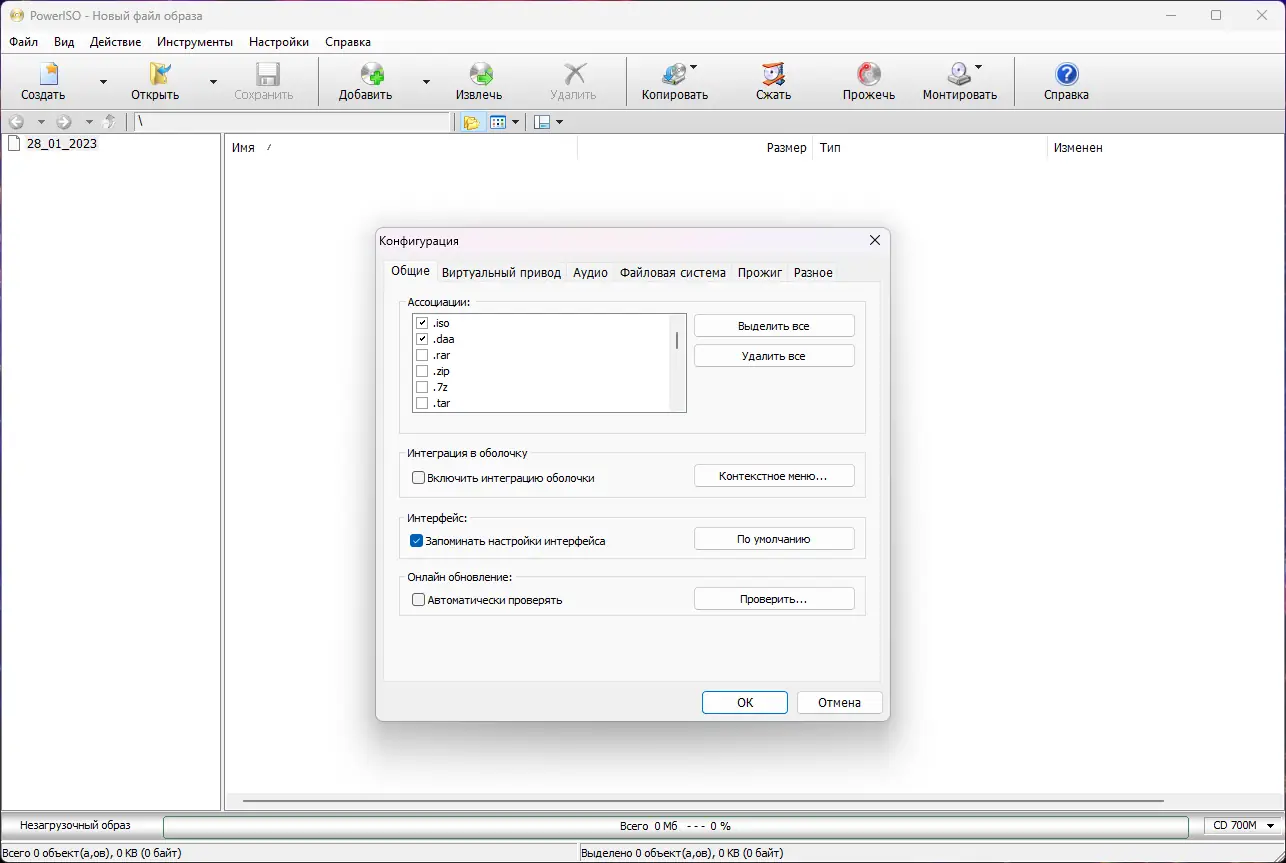Click the associations list scrollbar
1286x863 pixels.
677,363
